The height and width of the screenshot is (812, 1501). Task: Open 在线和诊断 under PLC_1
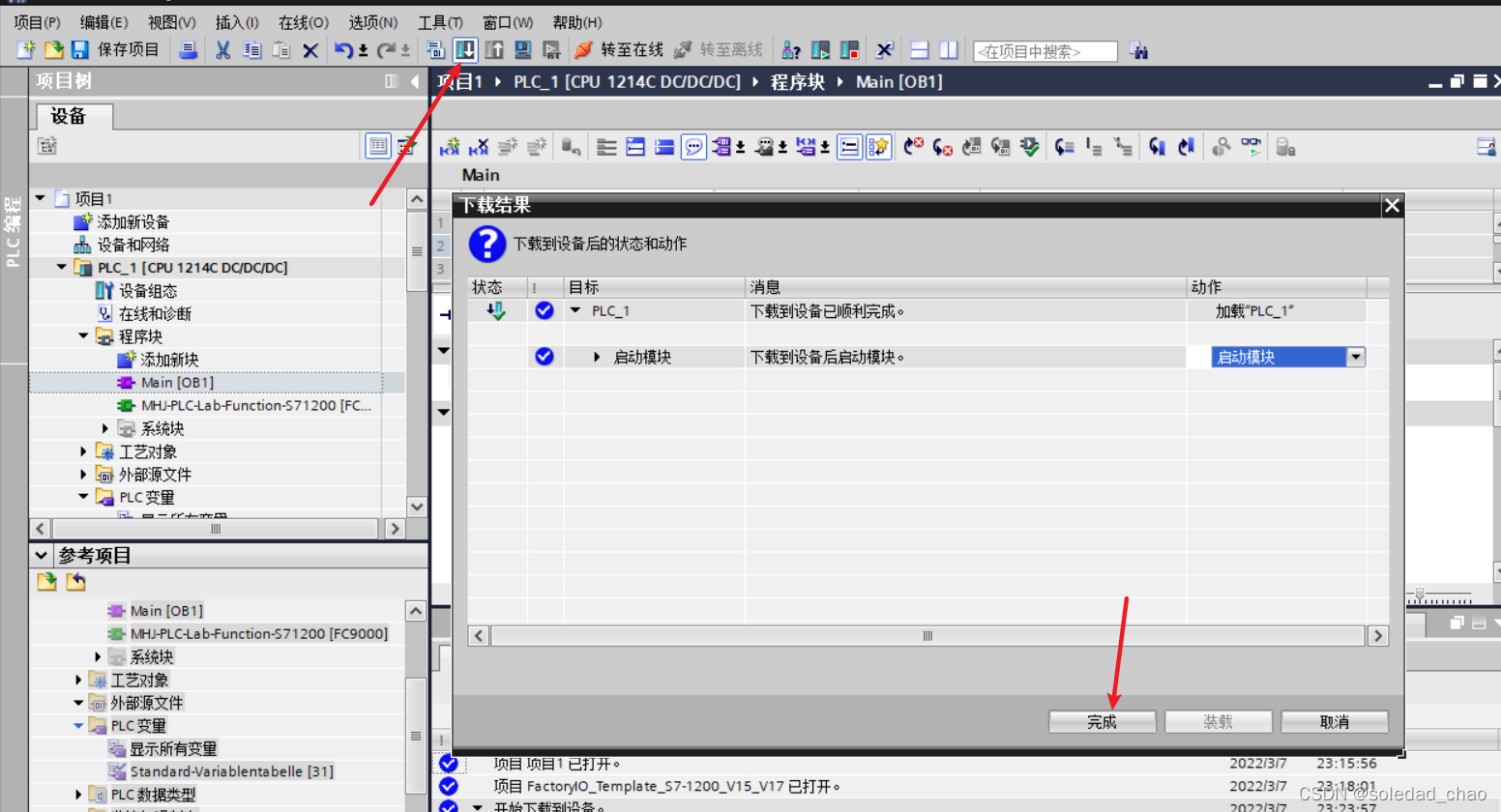[155, 313]
